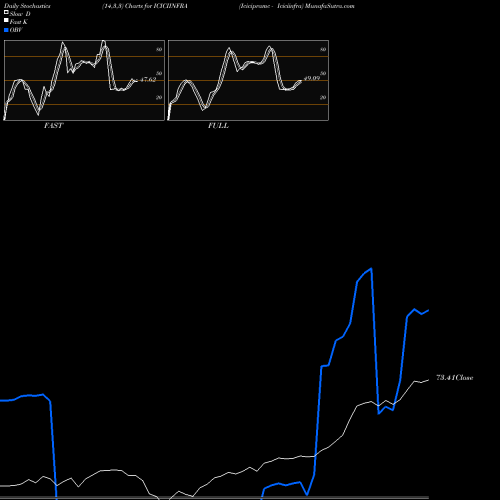Click the blue OBV legend swatch
Screen dimensions: 500x500
(x=6, y=30)
